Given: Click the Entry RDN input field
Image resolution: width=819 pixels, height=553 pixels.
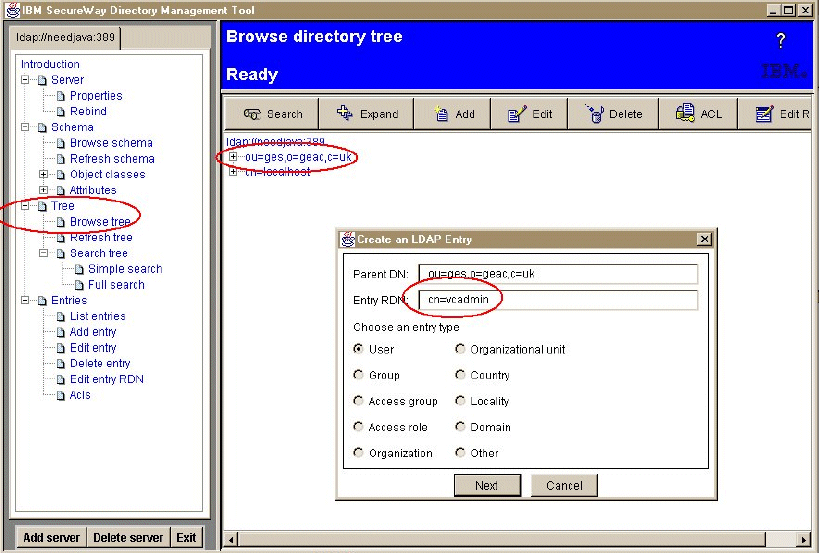Looking at the screenshot, I should point(558,300).
